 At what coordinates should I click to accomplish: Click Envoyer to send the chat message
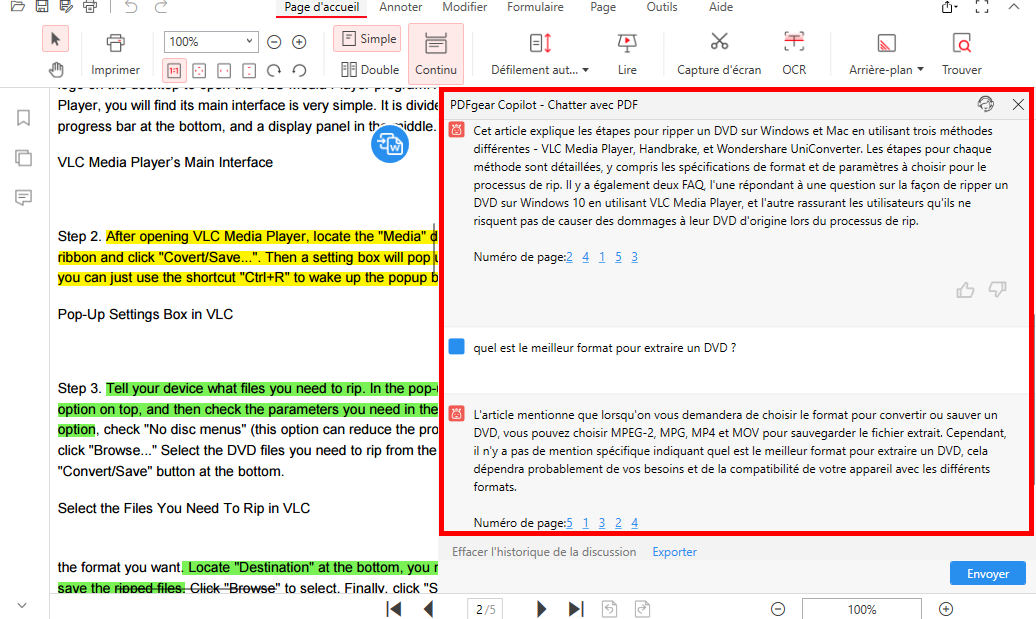(x=987, y=573)
